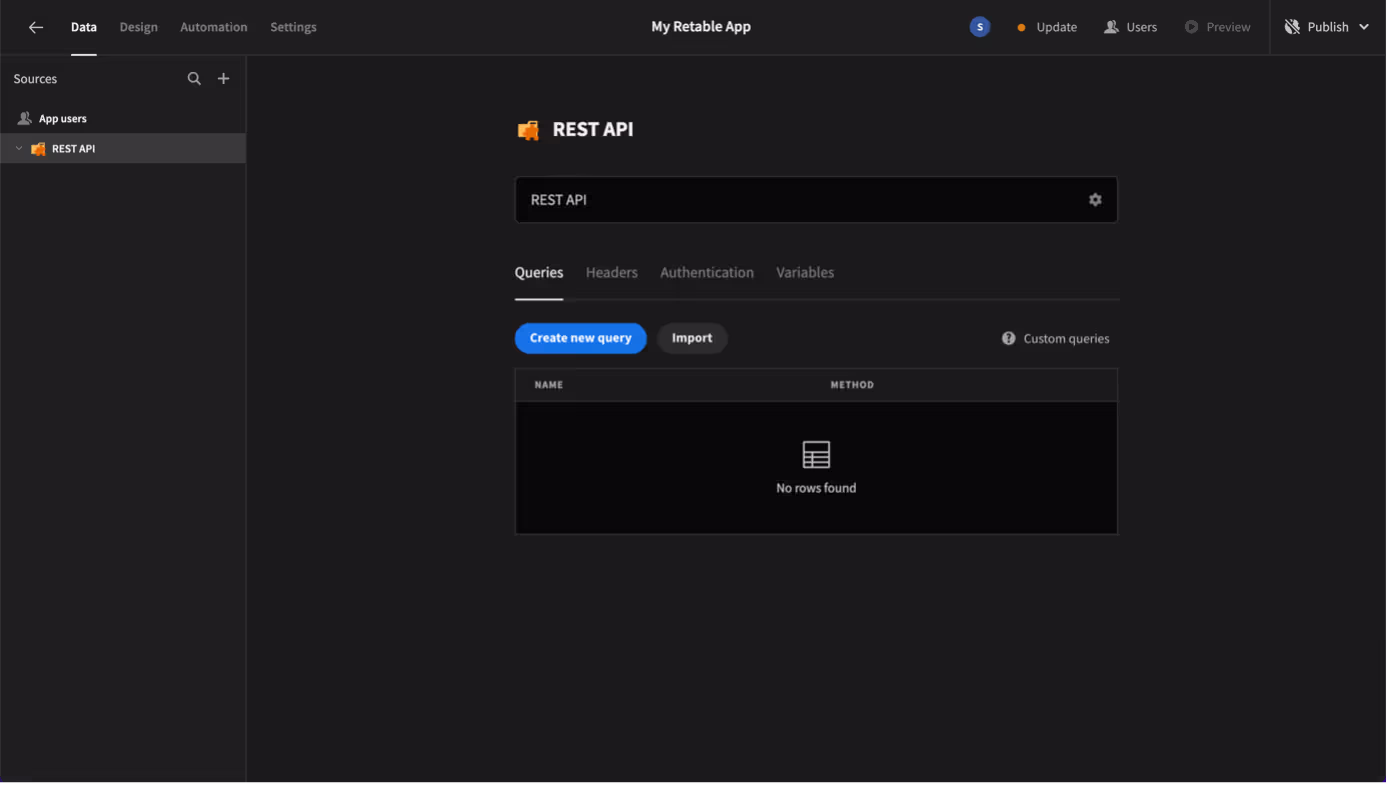This screenshot has height=785, width=1390.
Task: Click the orange REST API icon in sidebar
Action: point(38,149)
